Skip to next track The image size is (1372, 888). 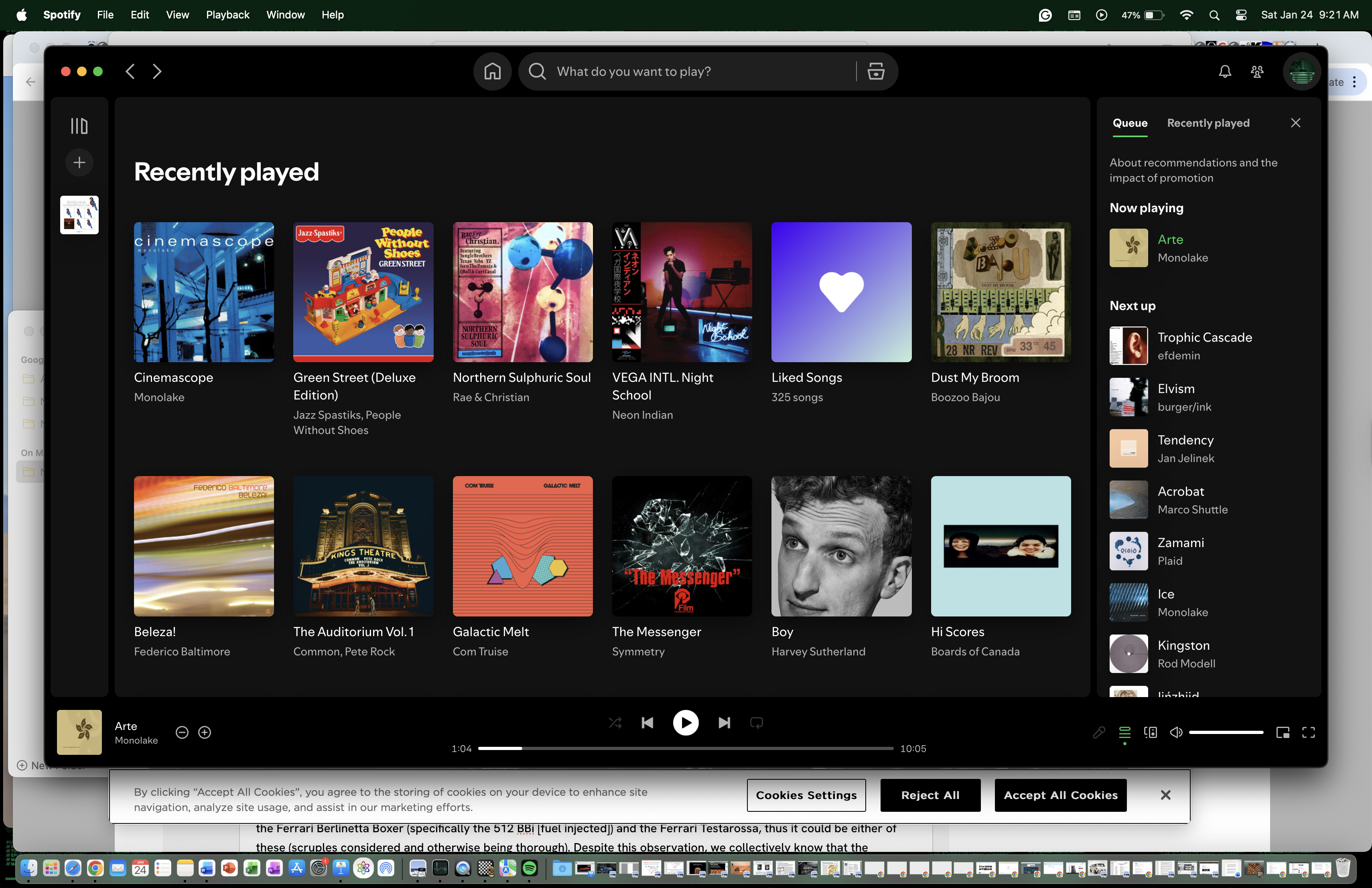click(724, 722)
